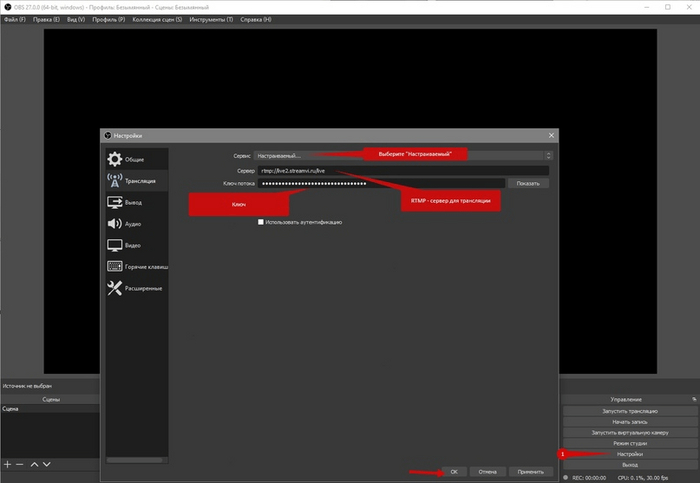The width and height of the screenshot is (700, 483).
Task: Click the Показать stream key button
Action: [x=528, y=184]
